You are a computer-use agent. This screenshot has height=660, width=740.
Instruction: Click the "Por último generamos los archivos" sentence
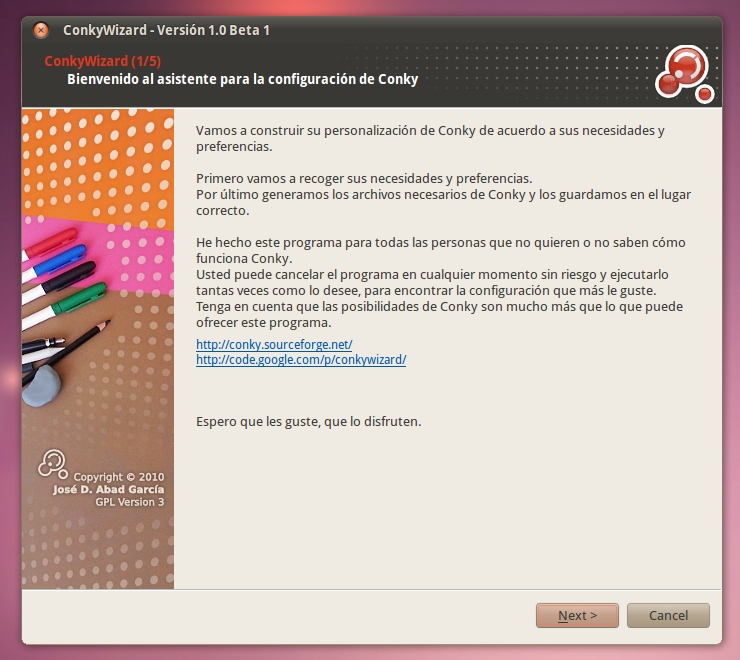point(443,202)
